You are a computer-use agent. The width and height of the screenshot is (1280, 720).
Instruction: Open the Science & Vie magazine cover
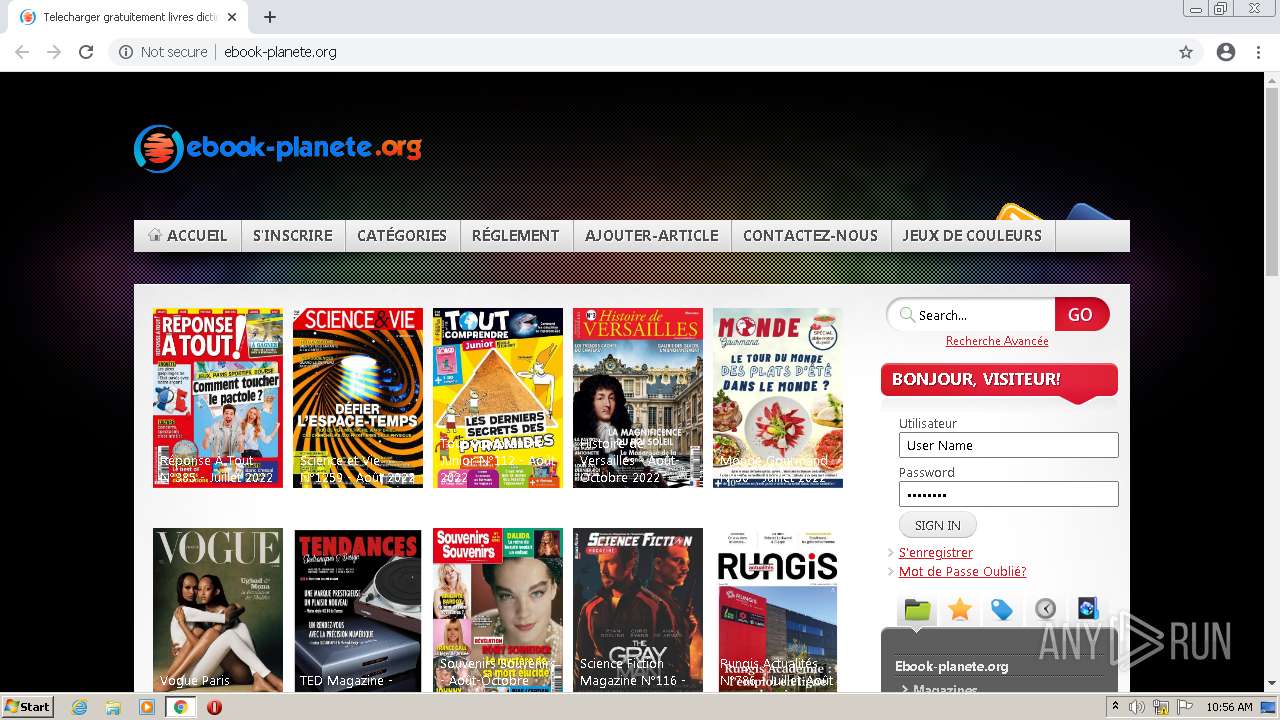coord(358,398)
